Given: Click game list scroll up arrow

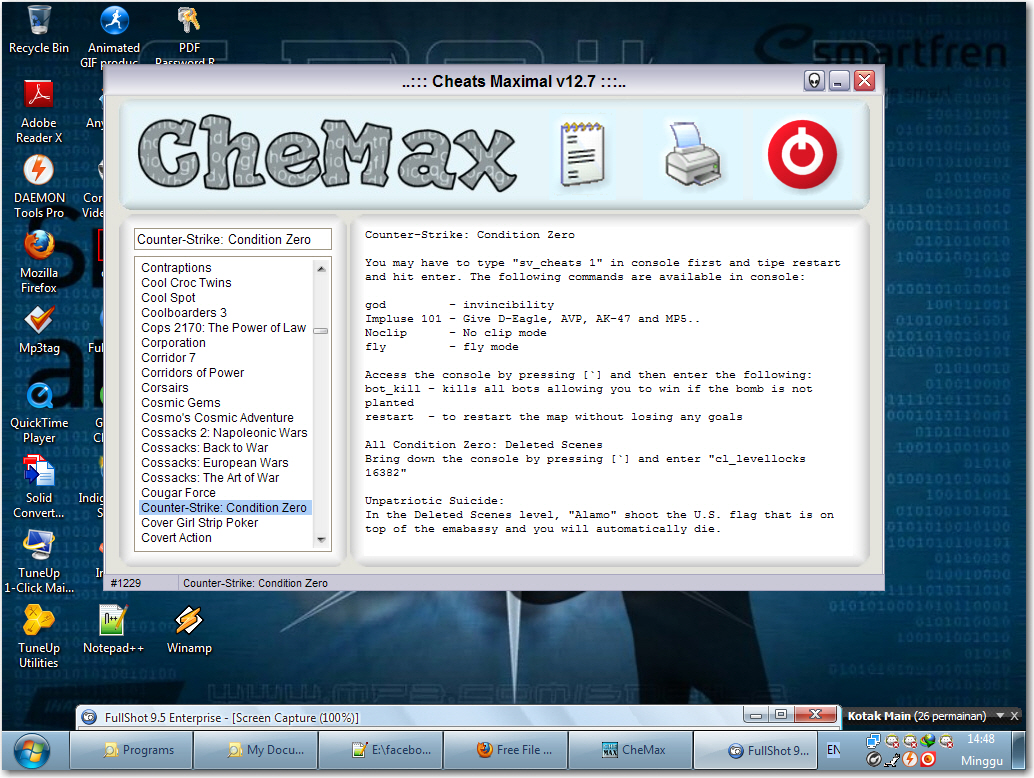Looking at the screenshot, I should click(321, 268).
